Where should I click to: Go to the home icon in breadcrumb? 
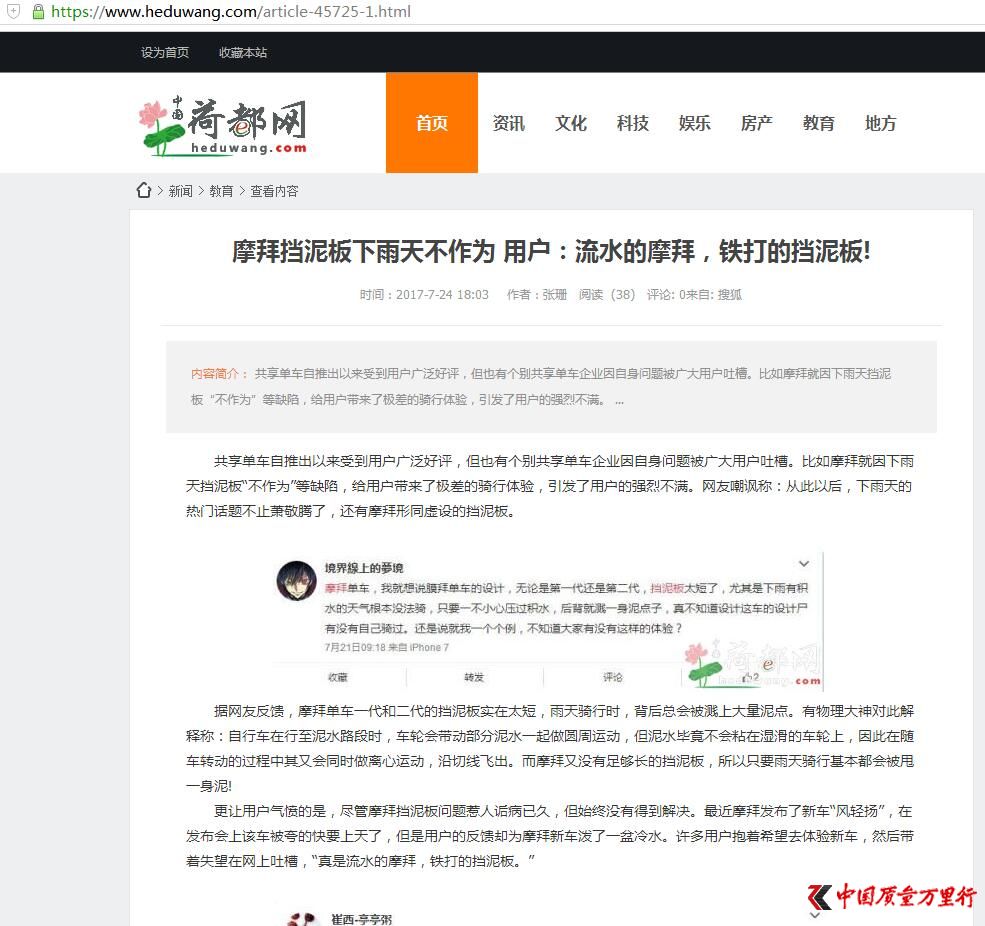144,190
